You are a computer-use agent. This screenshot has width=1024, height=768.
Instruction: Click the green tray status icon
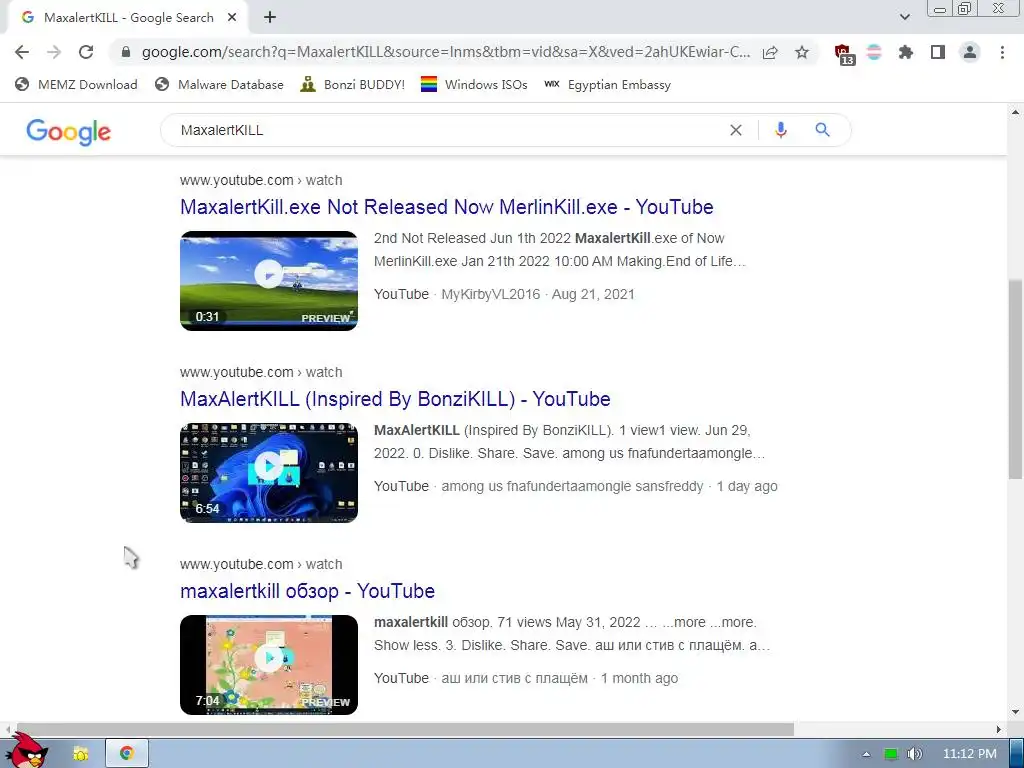point(891,754)
